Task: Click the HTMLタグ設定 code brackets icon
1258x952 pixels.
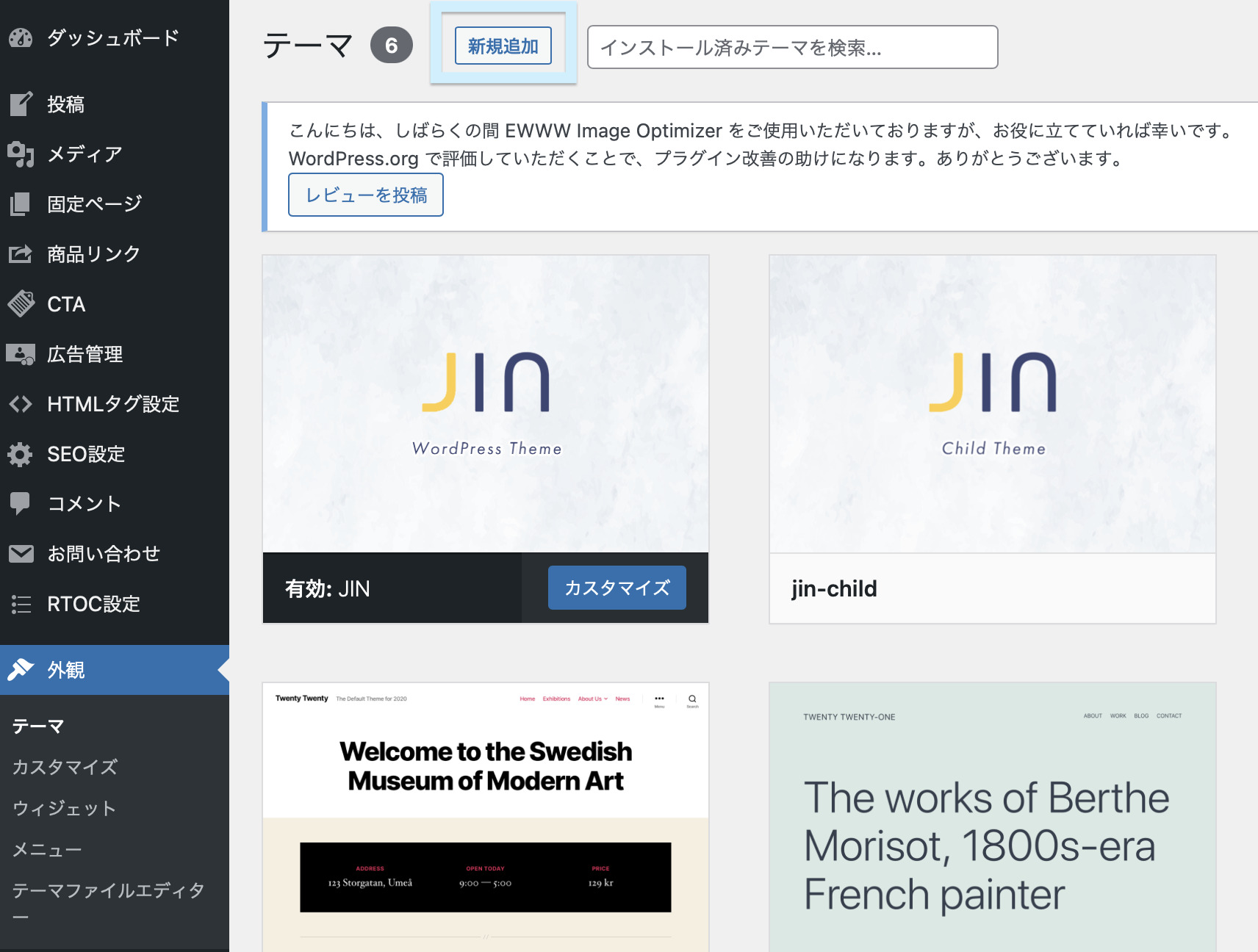Action: pyautogui.click(x=21, y=404)
